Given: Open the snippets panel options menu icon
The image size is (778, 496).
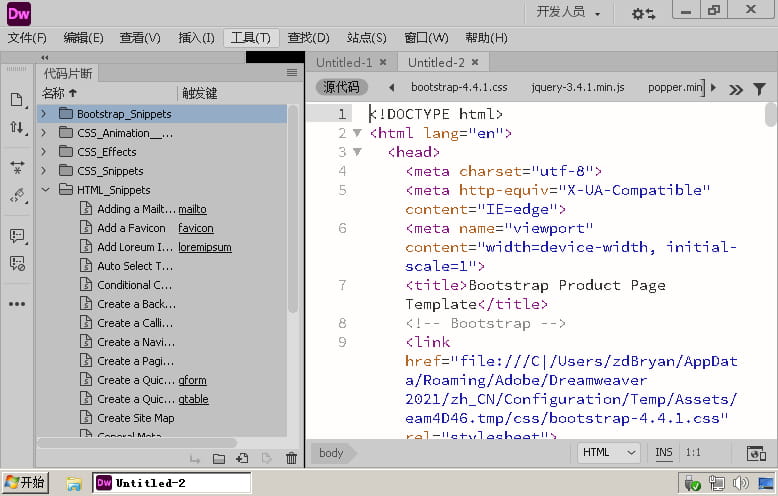Looking at the screenshot, I should (291, 73).
